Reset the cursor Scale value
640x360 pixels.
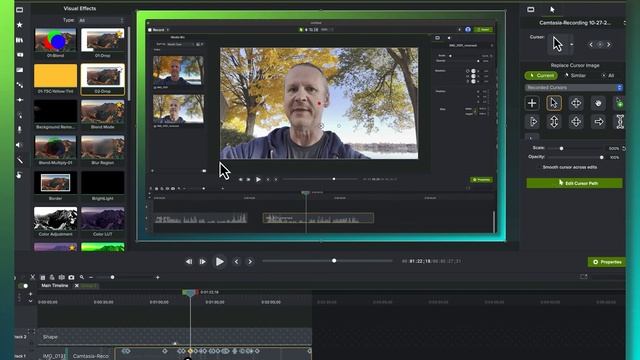point(623,148)
